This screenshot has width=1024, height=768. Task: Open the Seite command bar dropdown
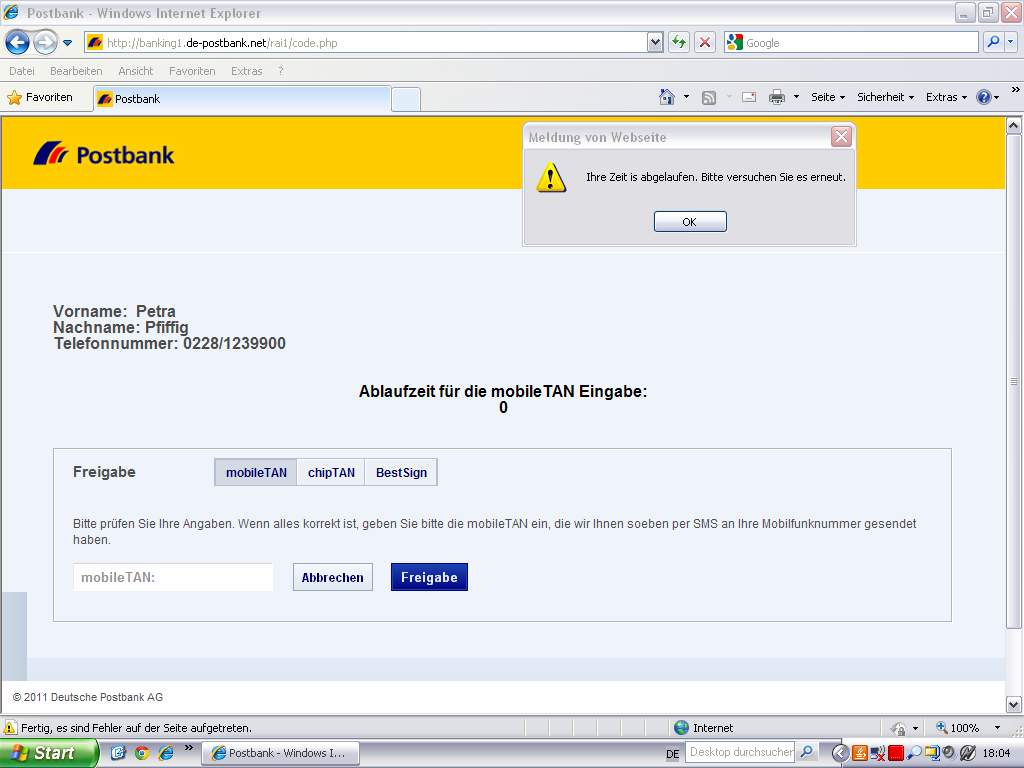point(827,97)
